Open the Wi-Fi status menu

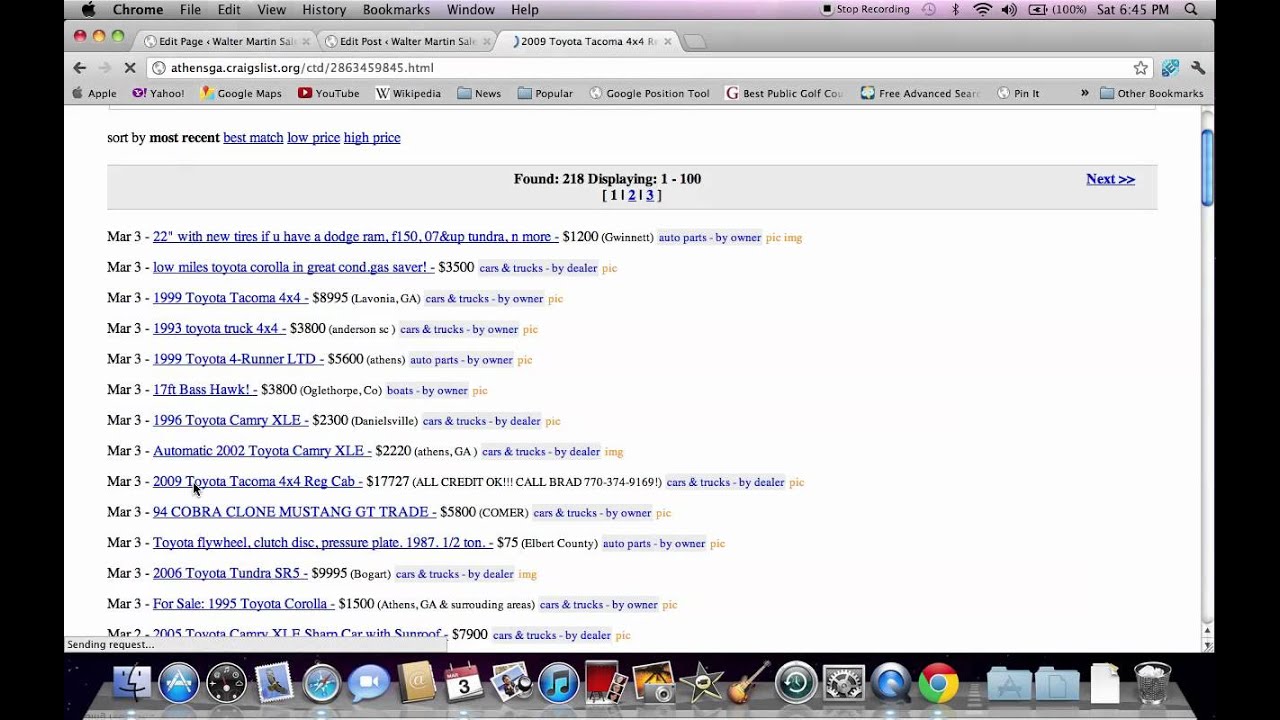pos(983,9)
